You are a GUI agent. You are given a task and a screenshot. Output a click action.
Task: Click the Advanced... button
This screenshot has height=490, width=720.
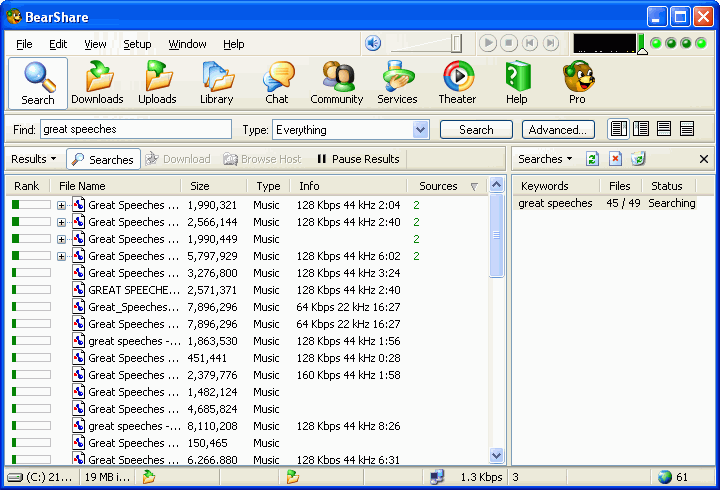(558, 130)
